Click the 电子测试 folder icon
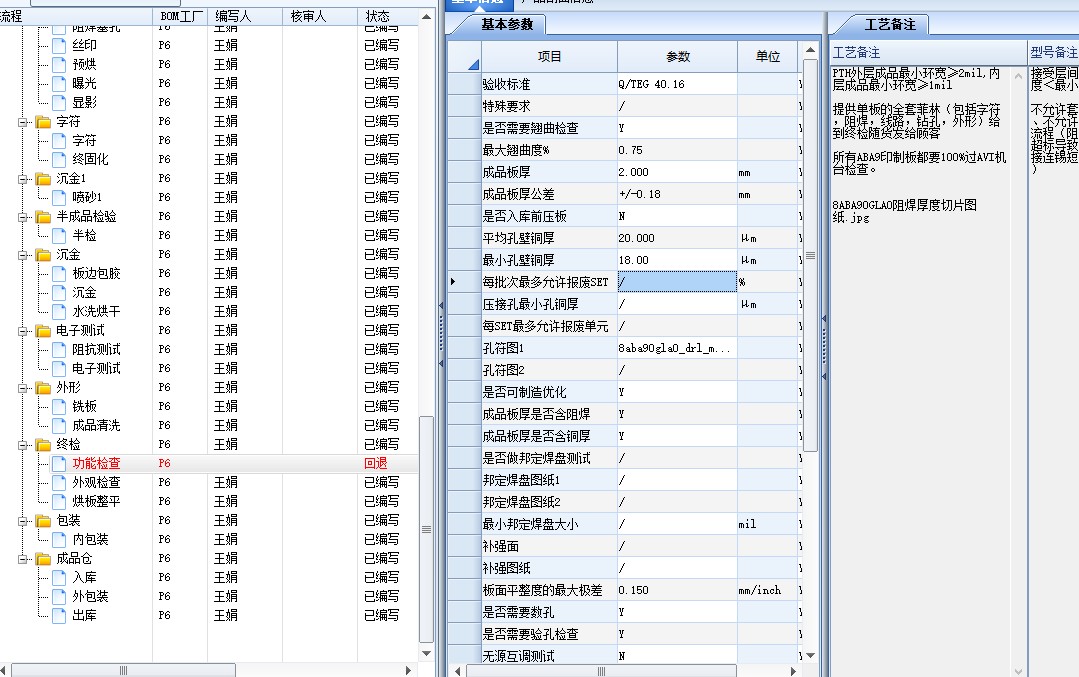 (43, 331)
